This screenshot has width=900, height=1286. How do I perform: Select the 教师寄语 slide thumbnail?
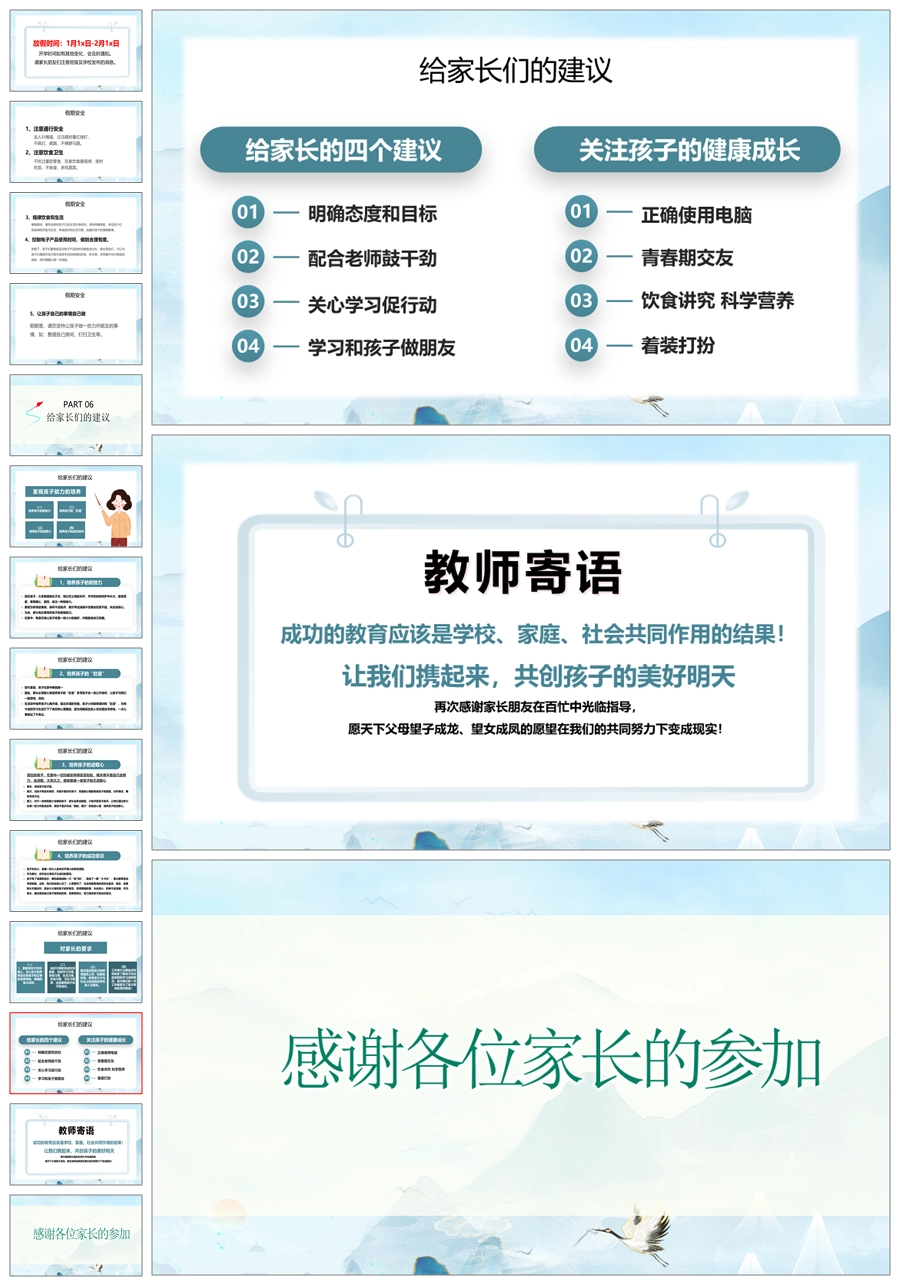(76, 1144)
